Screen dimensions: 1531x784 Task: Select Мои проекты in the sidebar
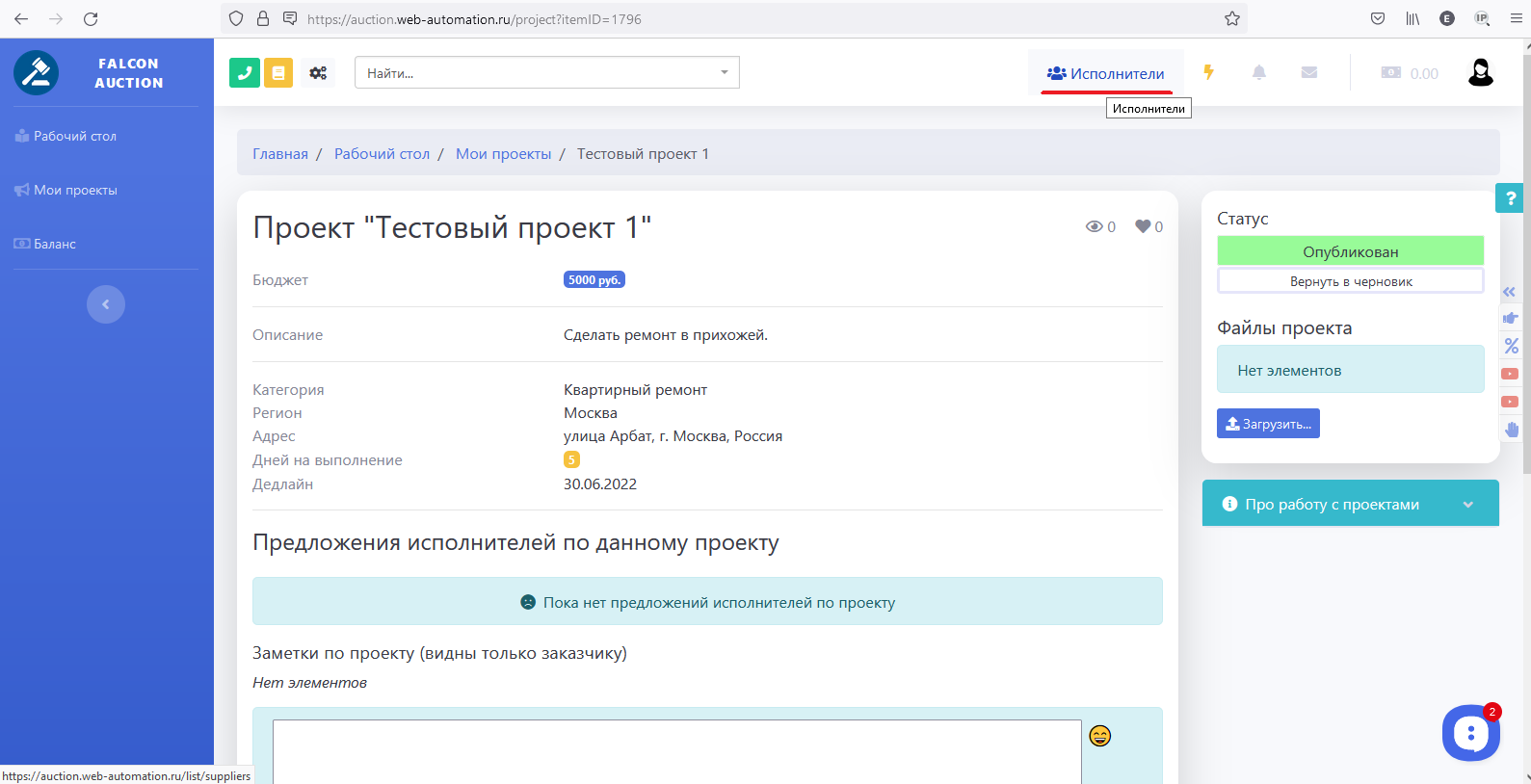click(x=75, y=190)
